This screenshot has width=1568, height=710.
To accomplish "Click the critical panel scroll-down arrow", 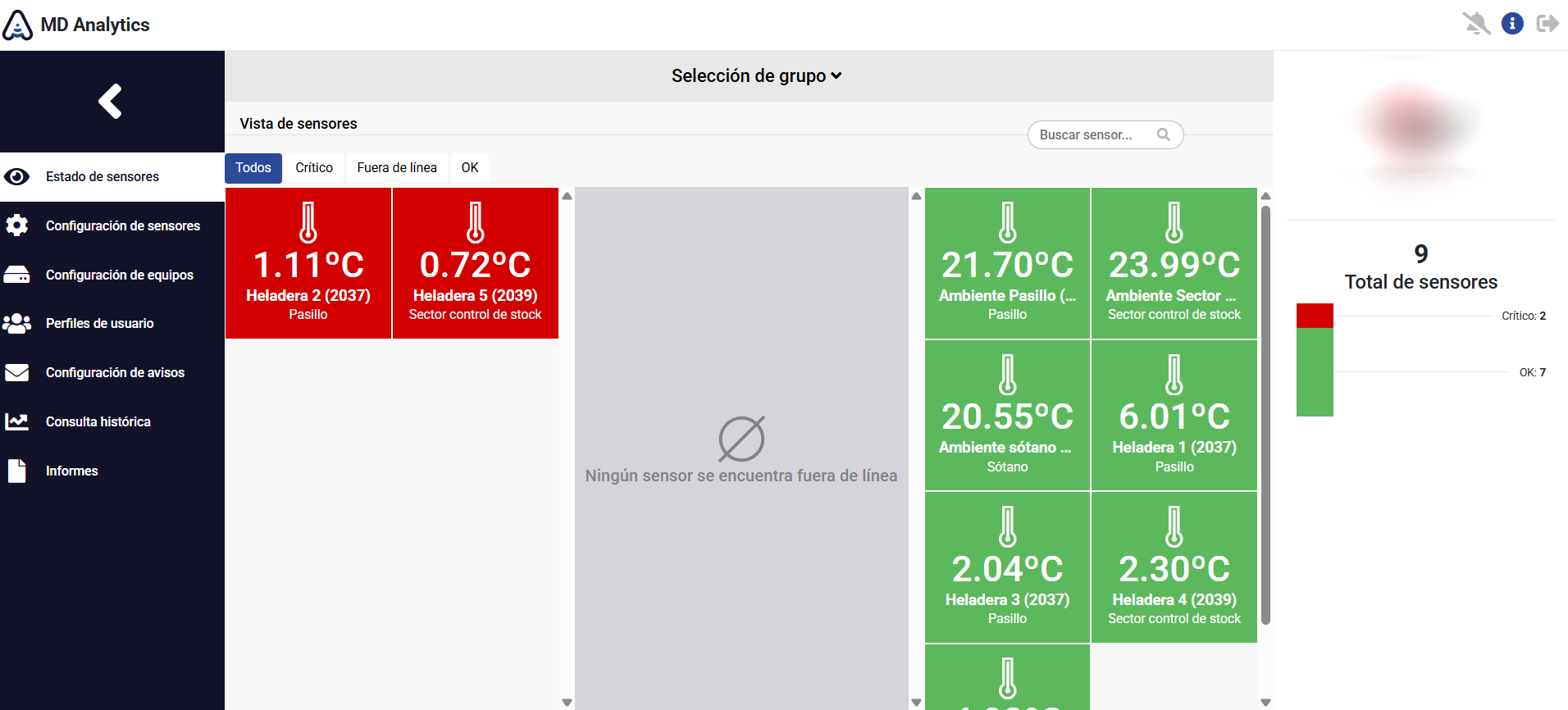I will (x=567, y=703).
